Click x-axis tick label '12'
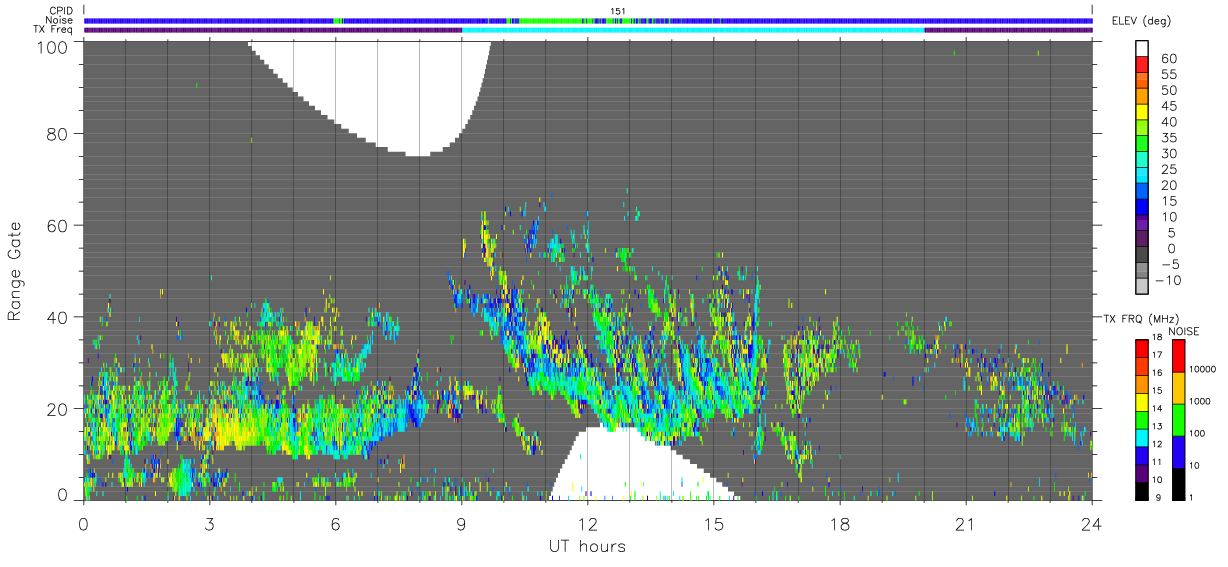 (587, 523)
